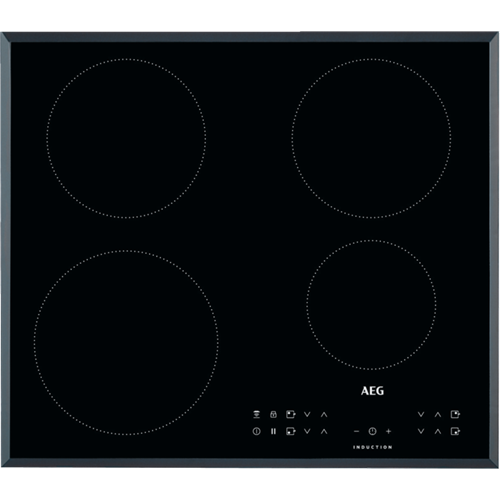Lower rear-left zone heat with down arrow
Viewport: 500px width, 500px height.
307,414
